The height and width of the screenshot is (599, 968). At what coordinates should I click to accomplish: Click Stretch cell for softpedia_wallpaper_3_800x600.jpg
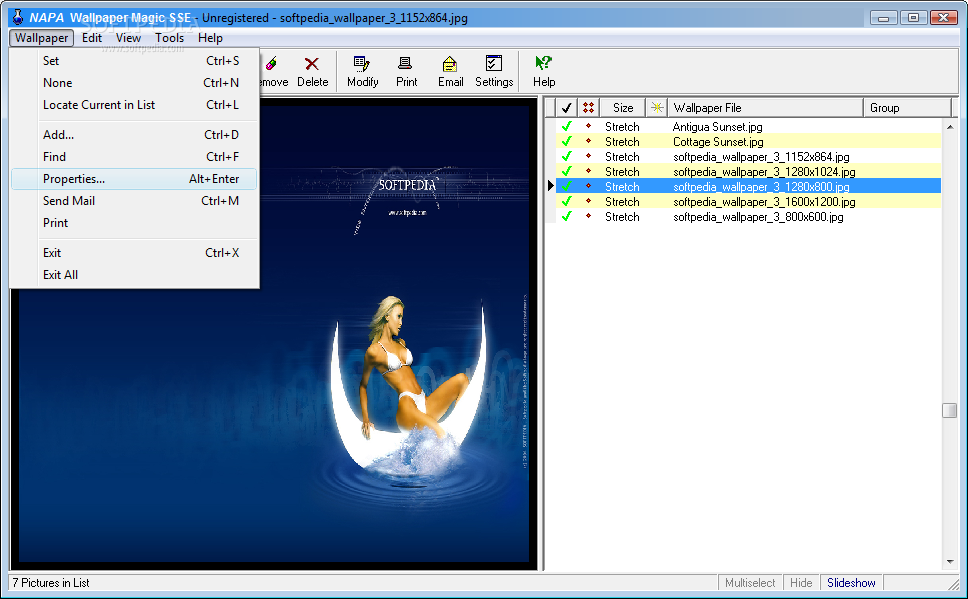click(x=622, y=217)
